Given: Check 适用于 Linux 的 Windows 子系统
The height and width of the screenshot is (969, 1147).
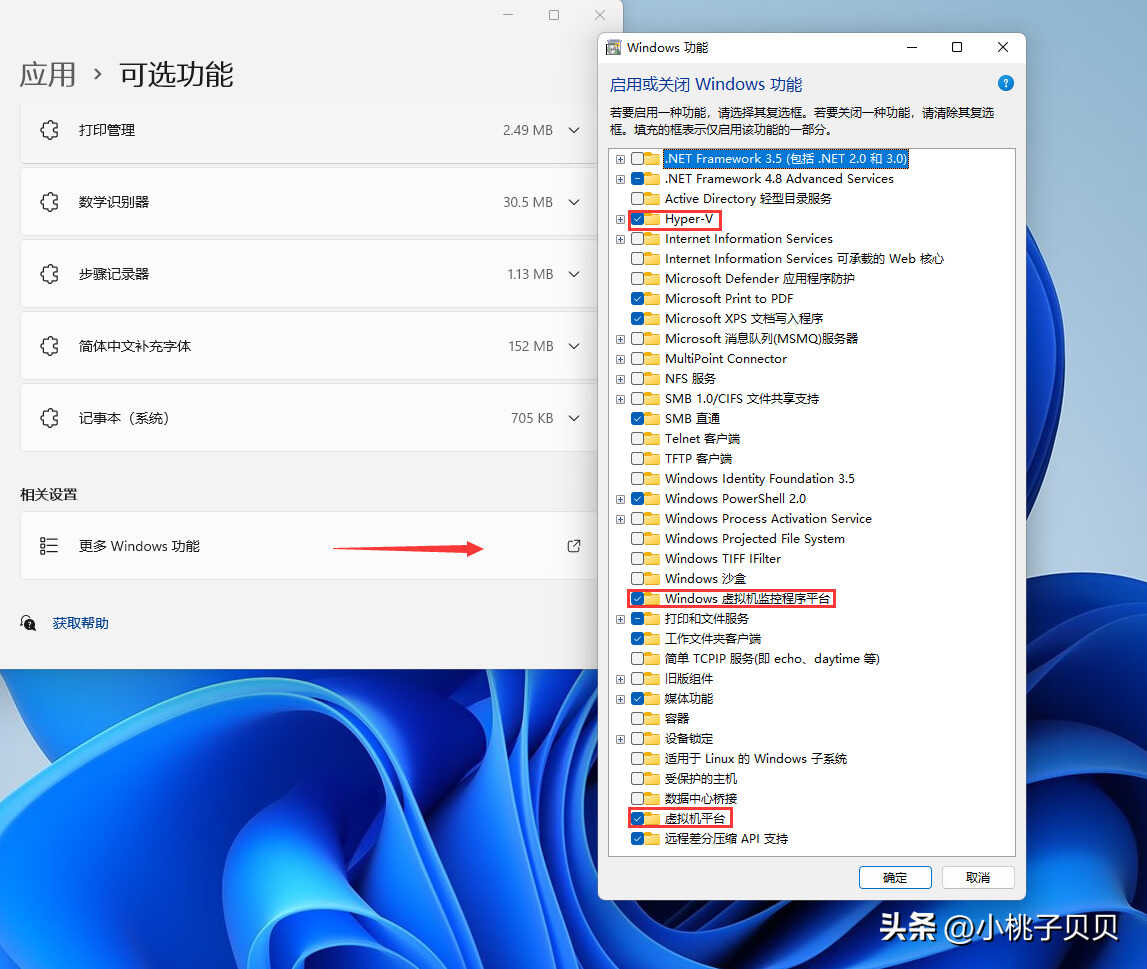Looking at the screenshot, I should (x=637, y=758).
